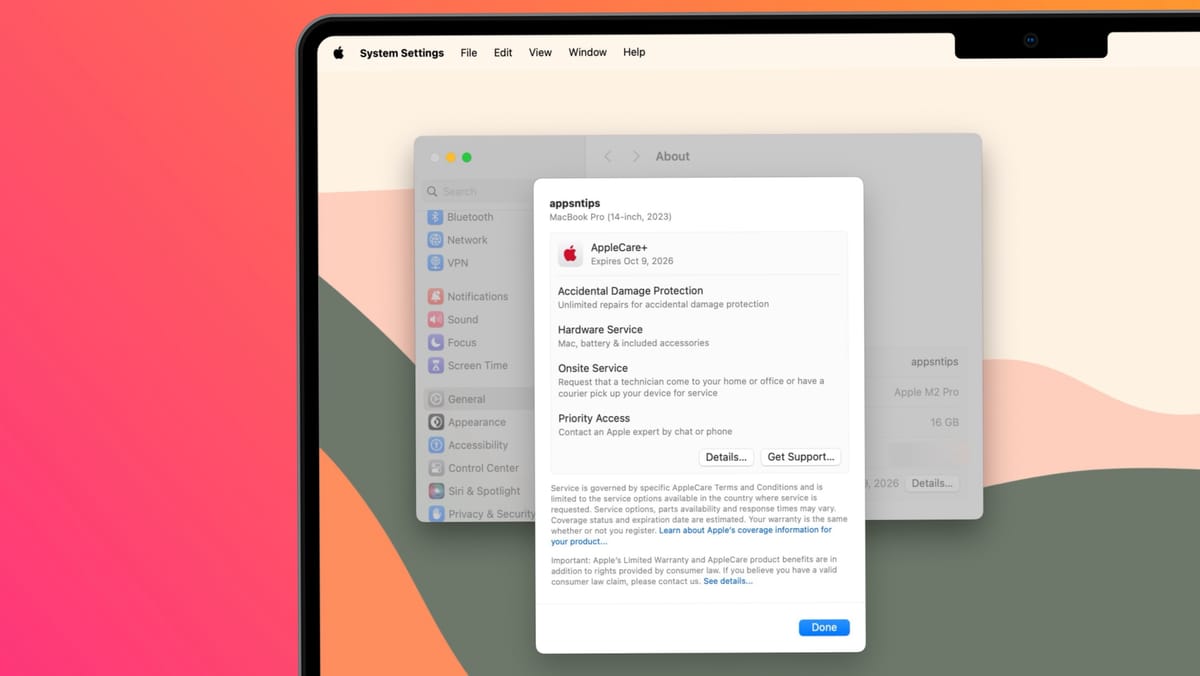Select the Focus moon icon
The image size is (1200, 676).
436,342
